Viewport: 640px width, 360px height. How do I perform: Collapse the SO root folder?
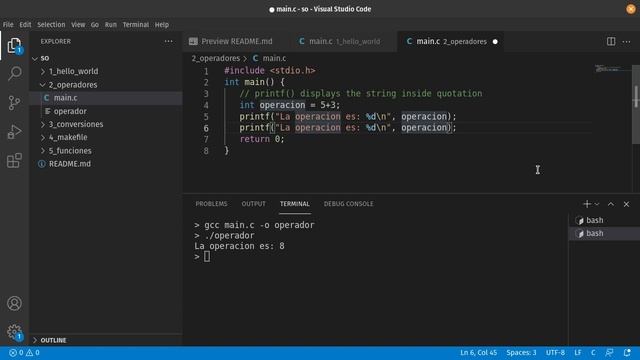35,58
